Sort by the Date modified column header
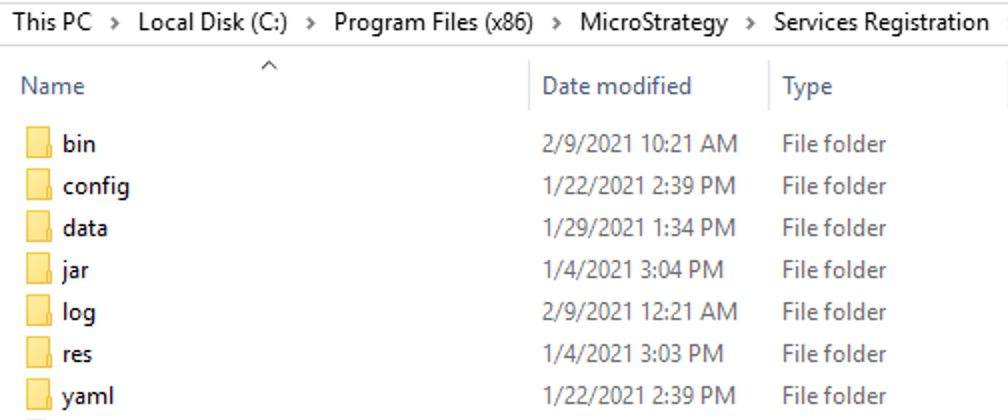Image resolution: width=1008 pixels, height=420 pixels. 616,87
